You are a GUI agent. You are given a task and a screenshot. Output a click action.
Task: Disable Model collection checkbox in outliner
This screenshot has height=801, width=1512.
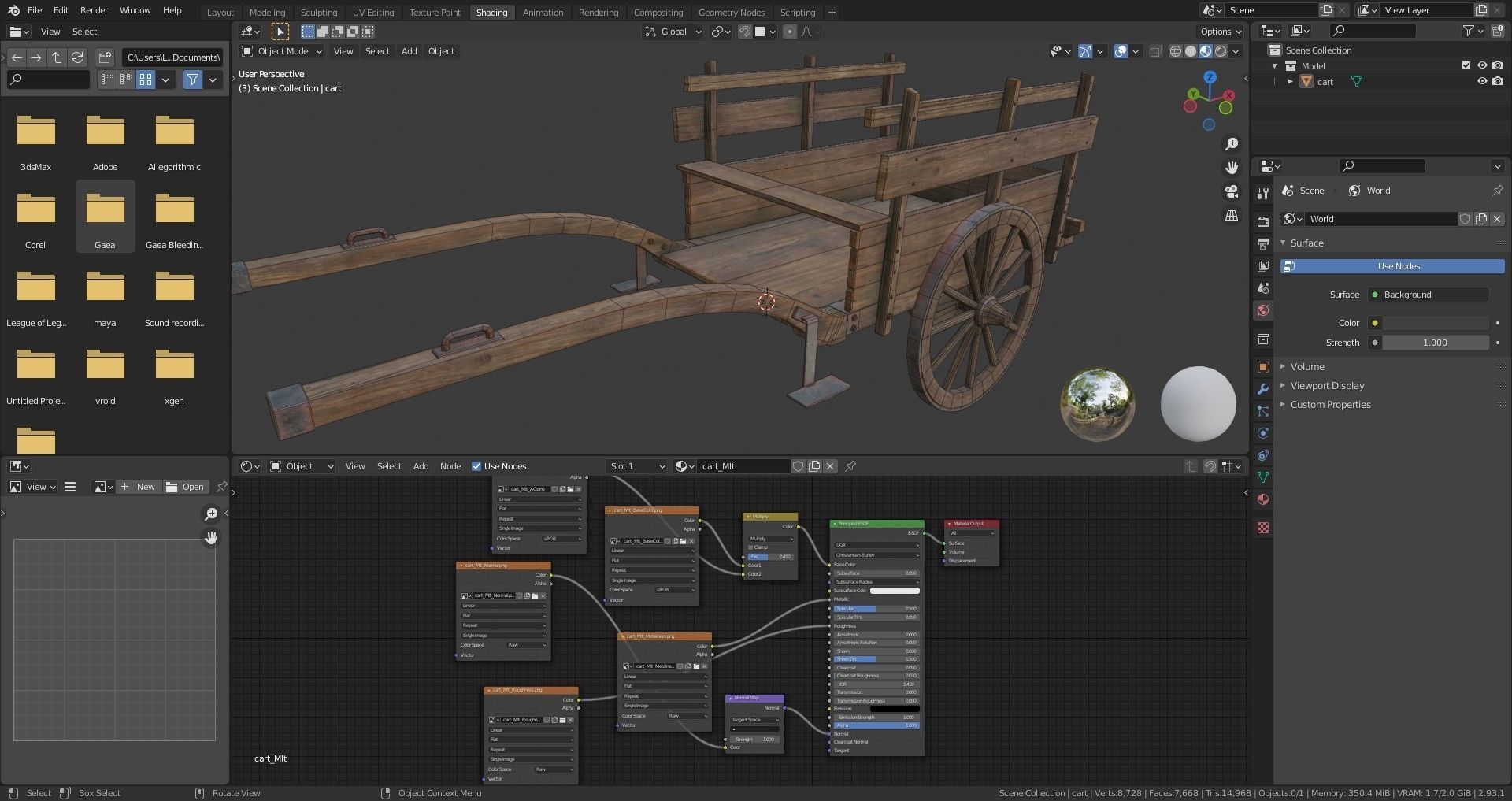[1466, 65]
